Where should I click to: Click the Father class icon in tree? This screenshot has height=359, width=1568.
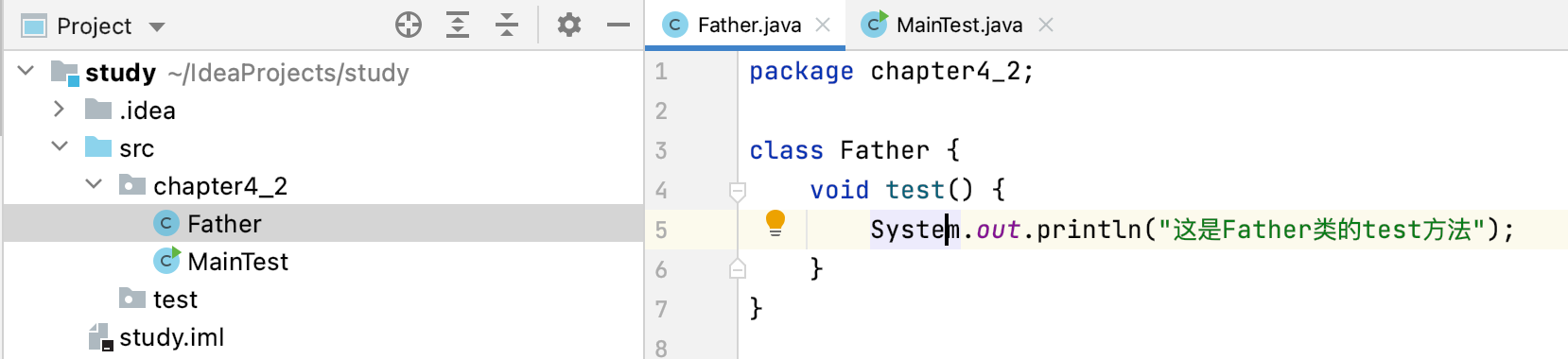pyautogui.click(x=166, y=223)
